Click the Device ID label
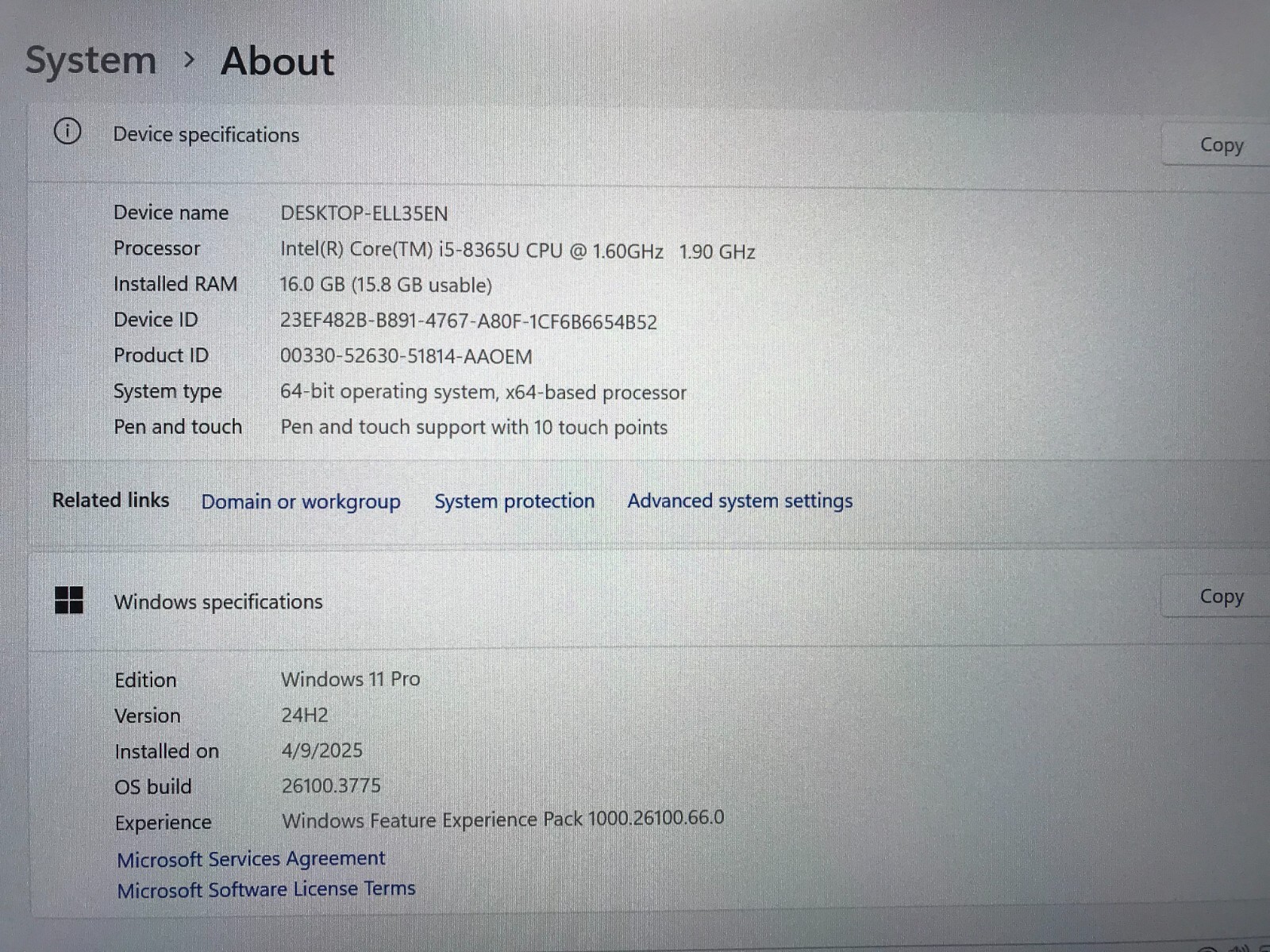 156,320
